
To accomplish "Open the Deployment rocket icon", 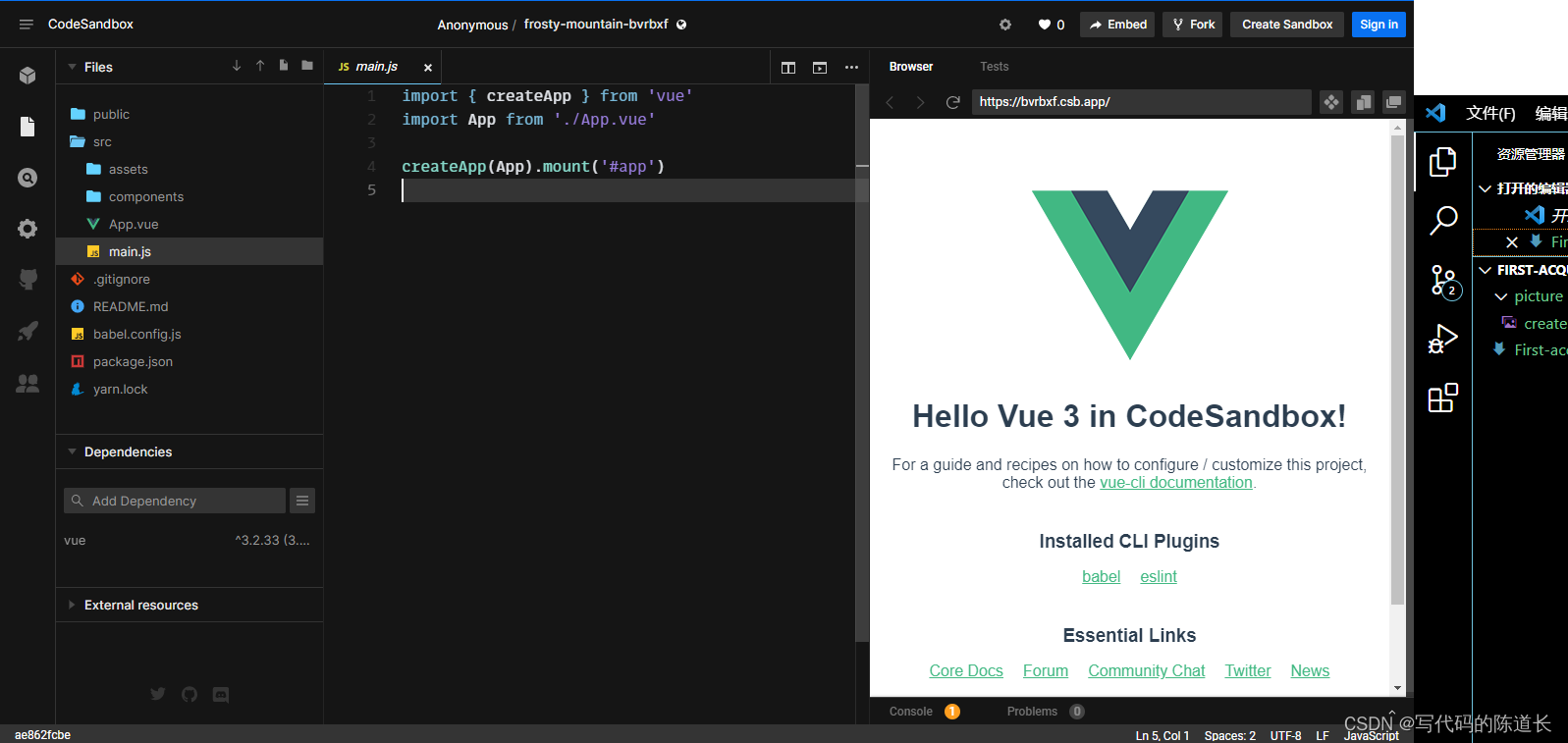I will (27, 331).
